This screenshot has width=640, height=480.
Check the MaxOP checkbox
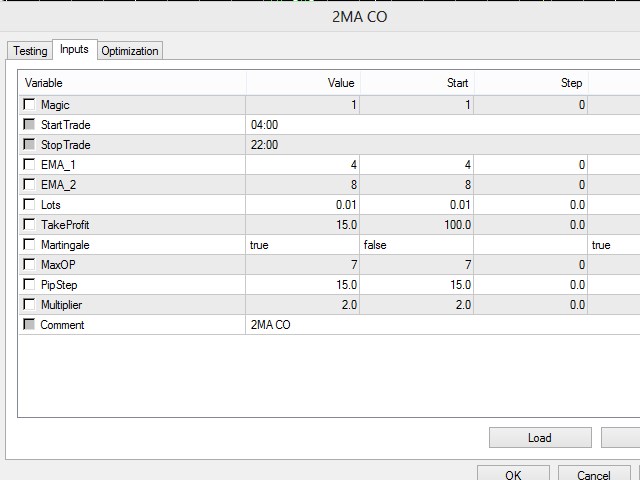click(x=29, y=264)
